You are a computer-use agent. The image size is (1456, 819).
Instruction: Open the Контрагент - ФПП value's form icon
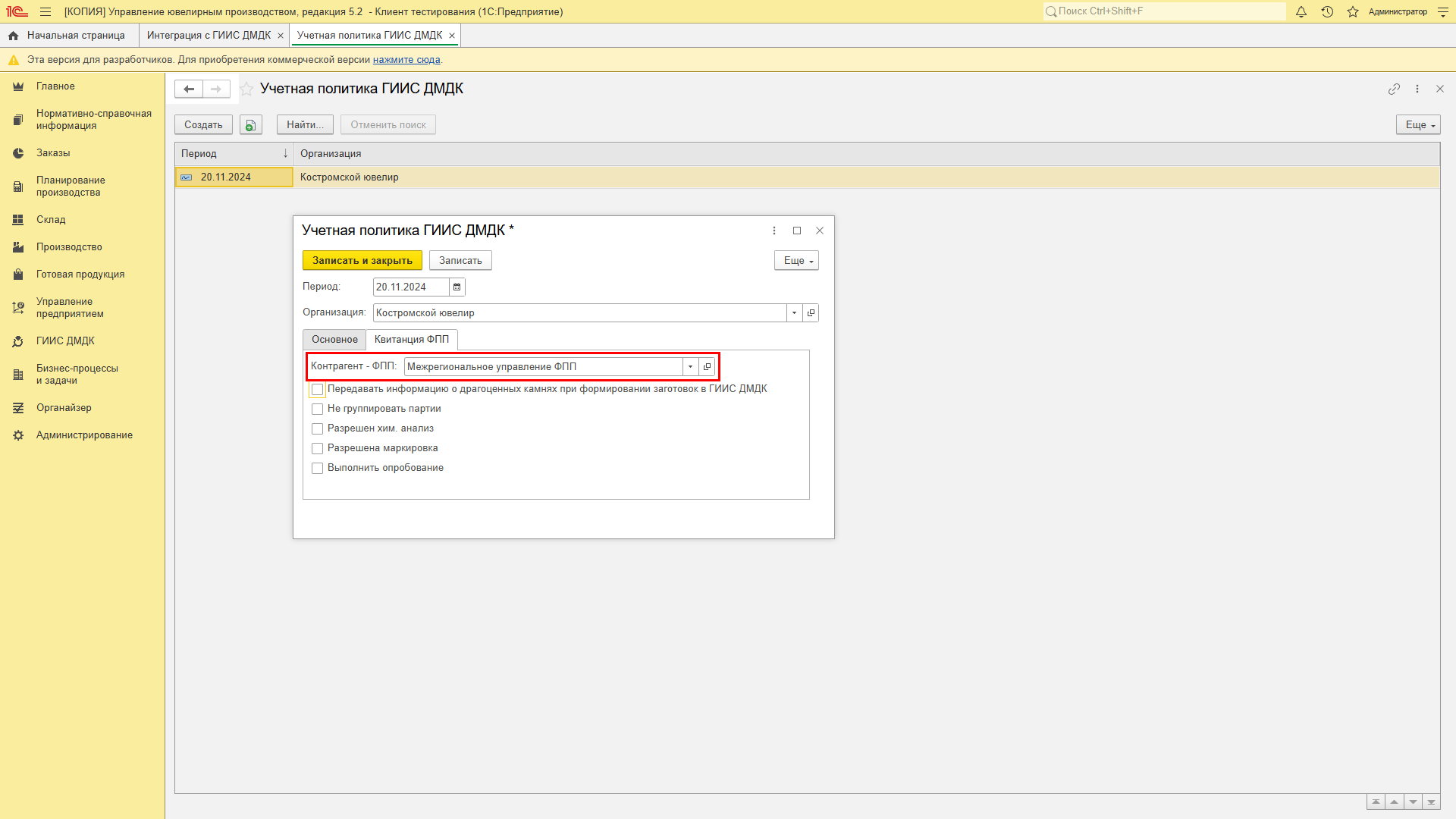(x=707, y=366)
